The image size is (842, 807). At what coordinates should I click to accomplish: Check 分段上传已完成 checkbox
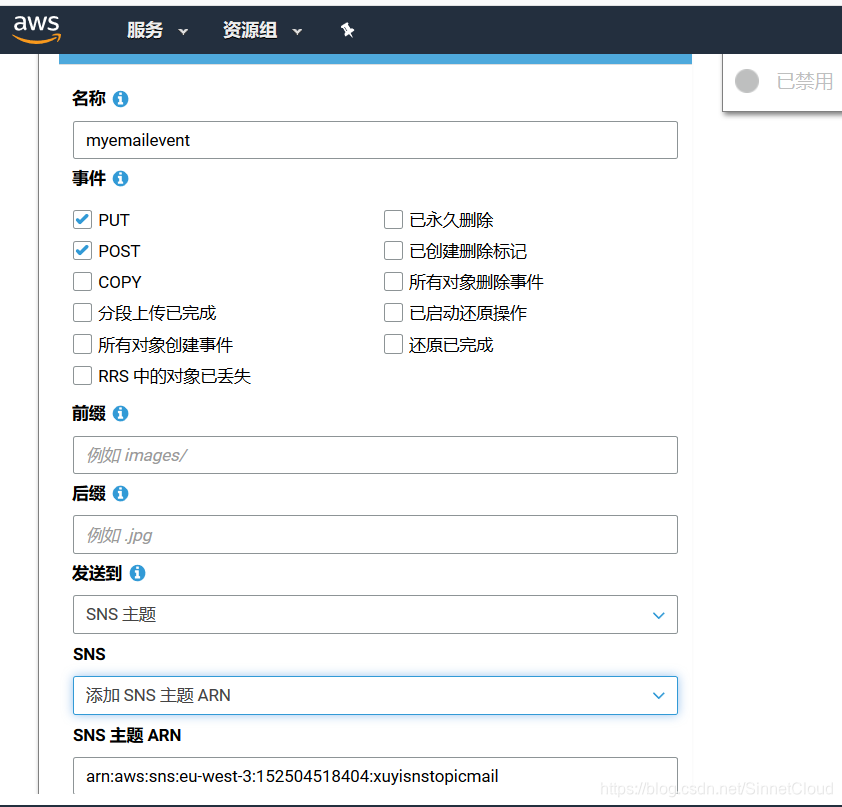coord(82,312)
